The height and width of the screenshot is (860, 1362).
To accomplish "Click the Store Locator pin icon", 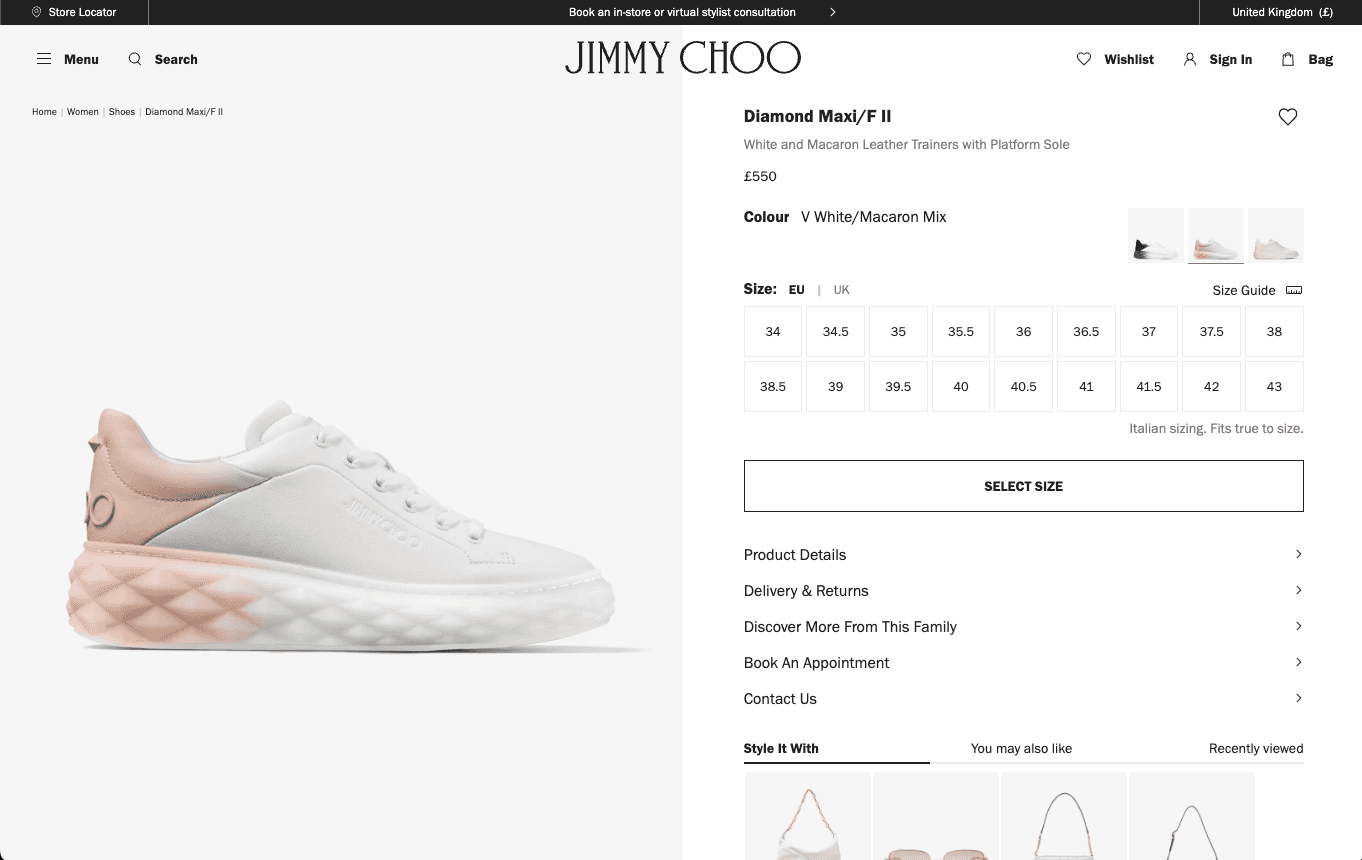I will point(36,12).
